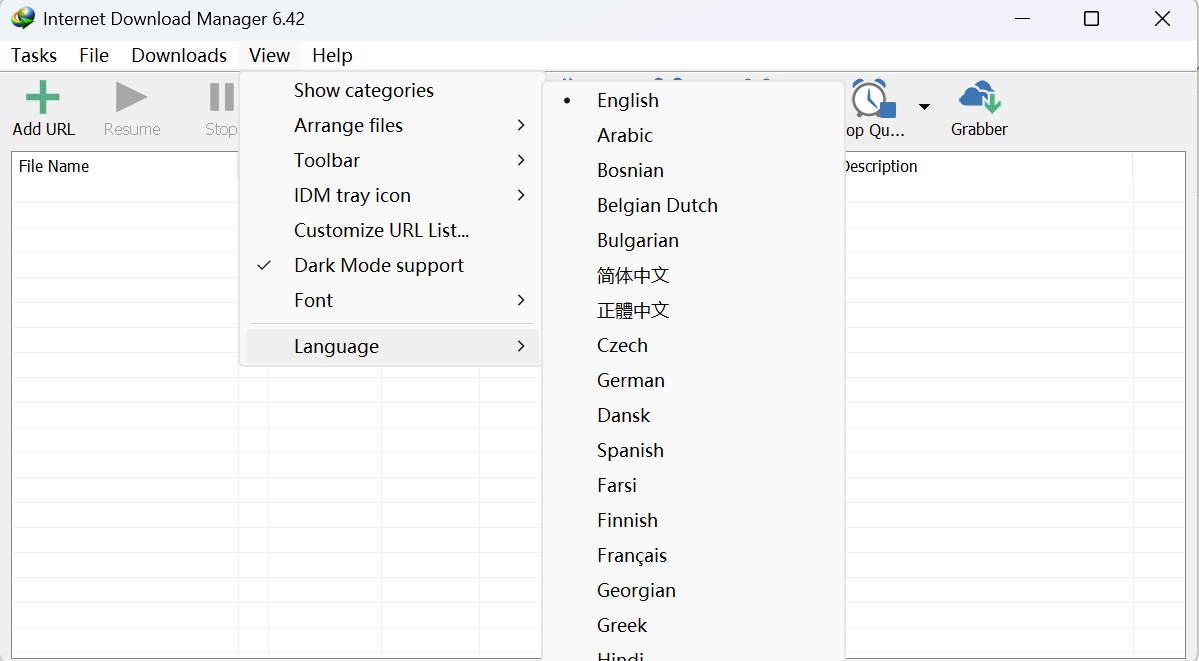Expand Arrange files submenu

(392, 125)
